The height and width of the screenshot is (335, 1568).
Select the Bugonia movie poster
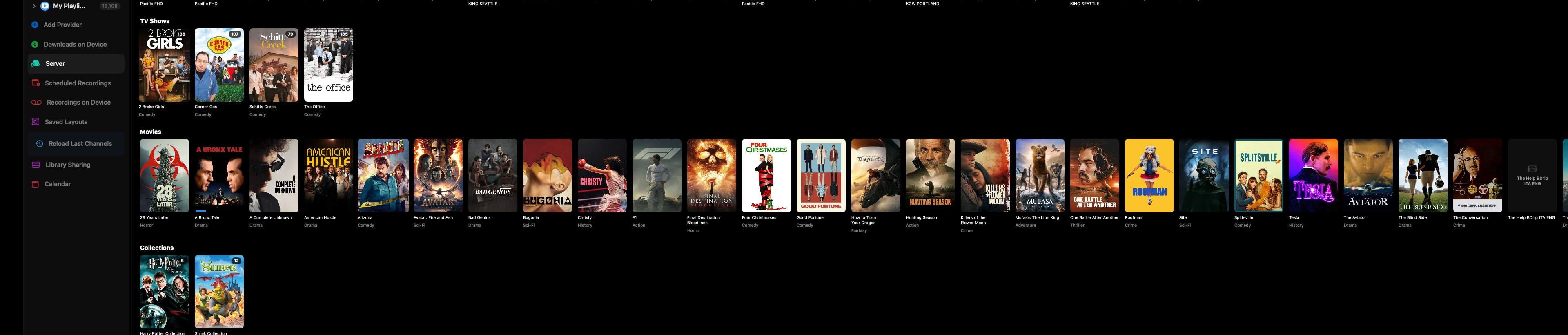point(547,175)
